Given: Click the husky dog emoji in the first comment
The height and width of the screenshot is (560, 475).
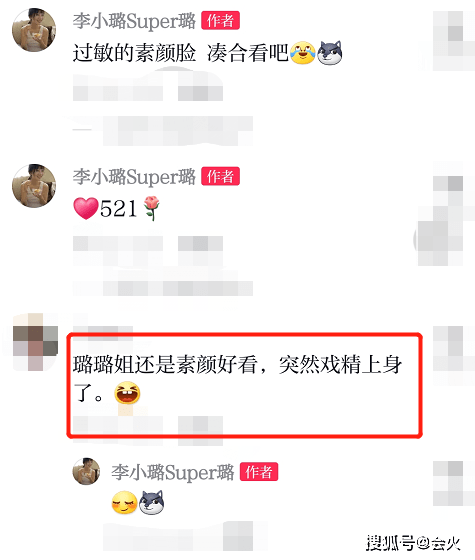Looking at the screenshot, I should (330, 53).
